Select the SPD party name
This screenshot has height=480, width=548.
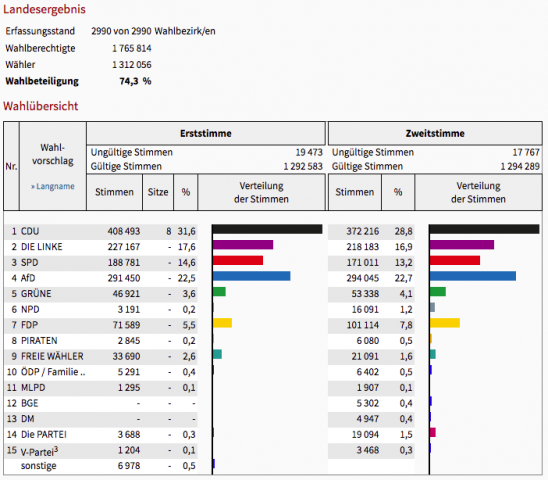[x=30, y=263]
